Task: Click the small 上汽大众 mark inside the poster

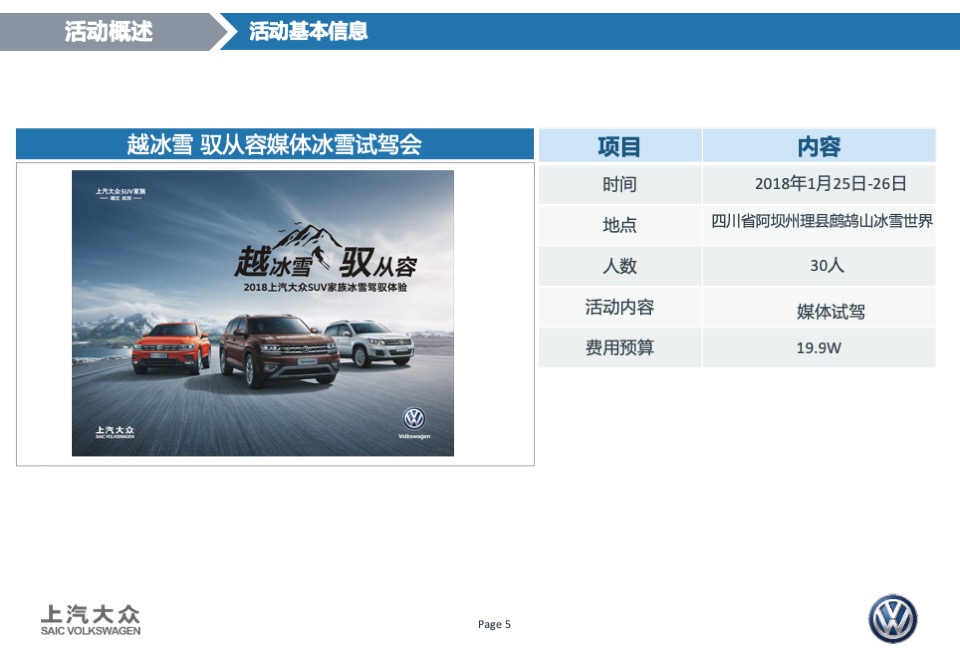Action: [x=113, y=429]
